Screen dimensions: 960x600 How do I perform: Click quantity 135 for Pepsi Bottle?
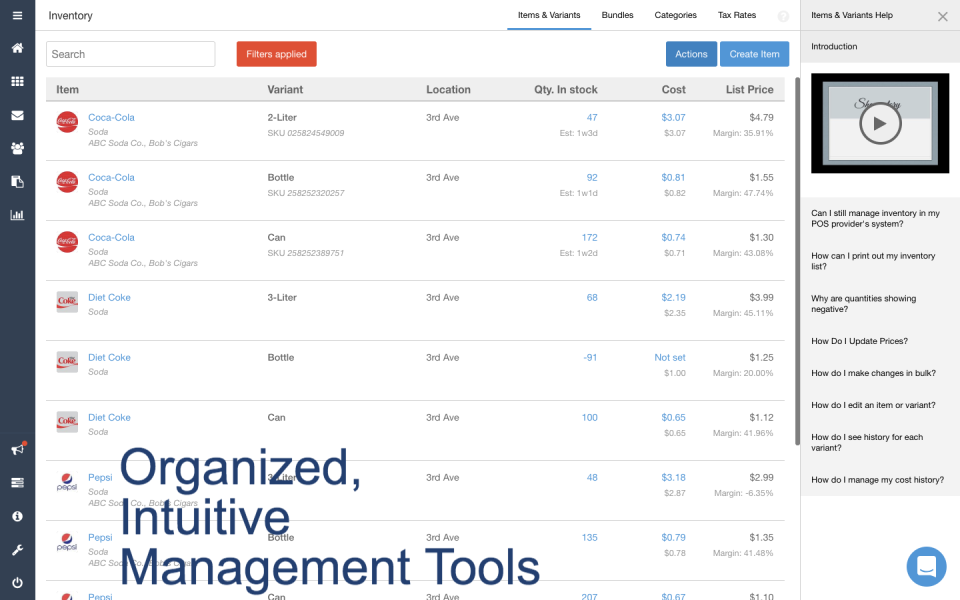590,538
